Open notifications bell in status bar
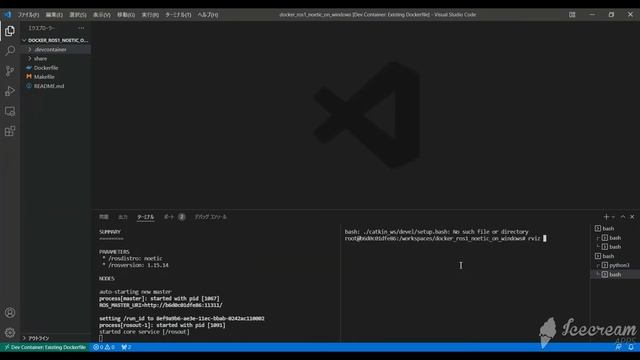The height and width of the screenshot is (360, 640). coord(631,347)
